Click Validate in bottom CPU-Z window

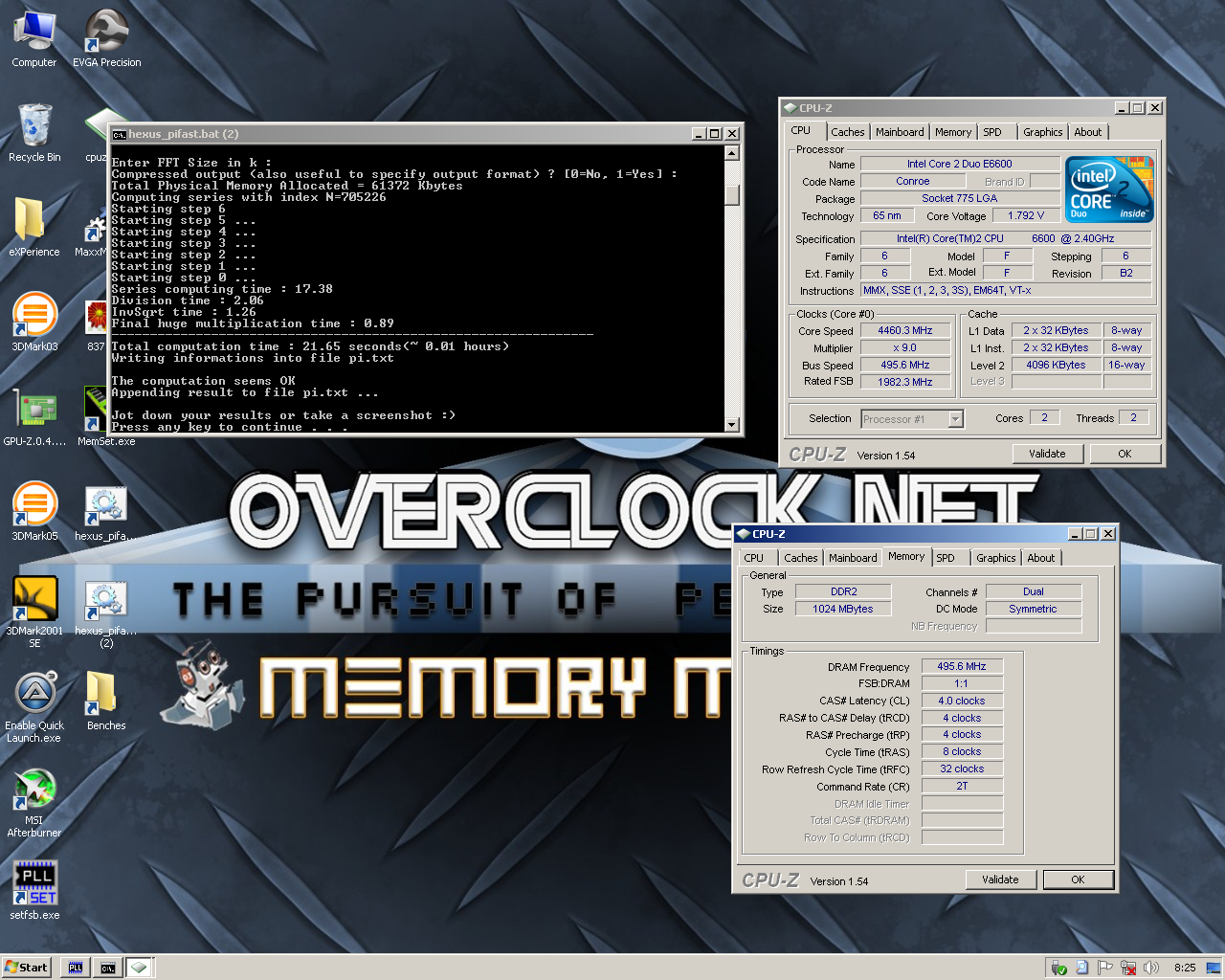(1000, 880)
